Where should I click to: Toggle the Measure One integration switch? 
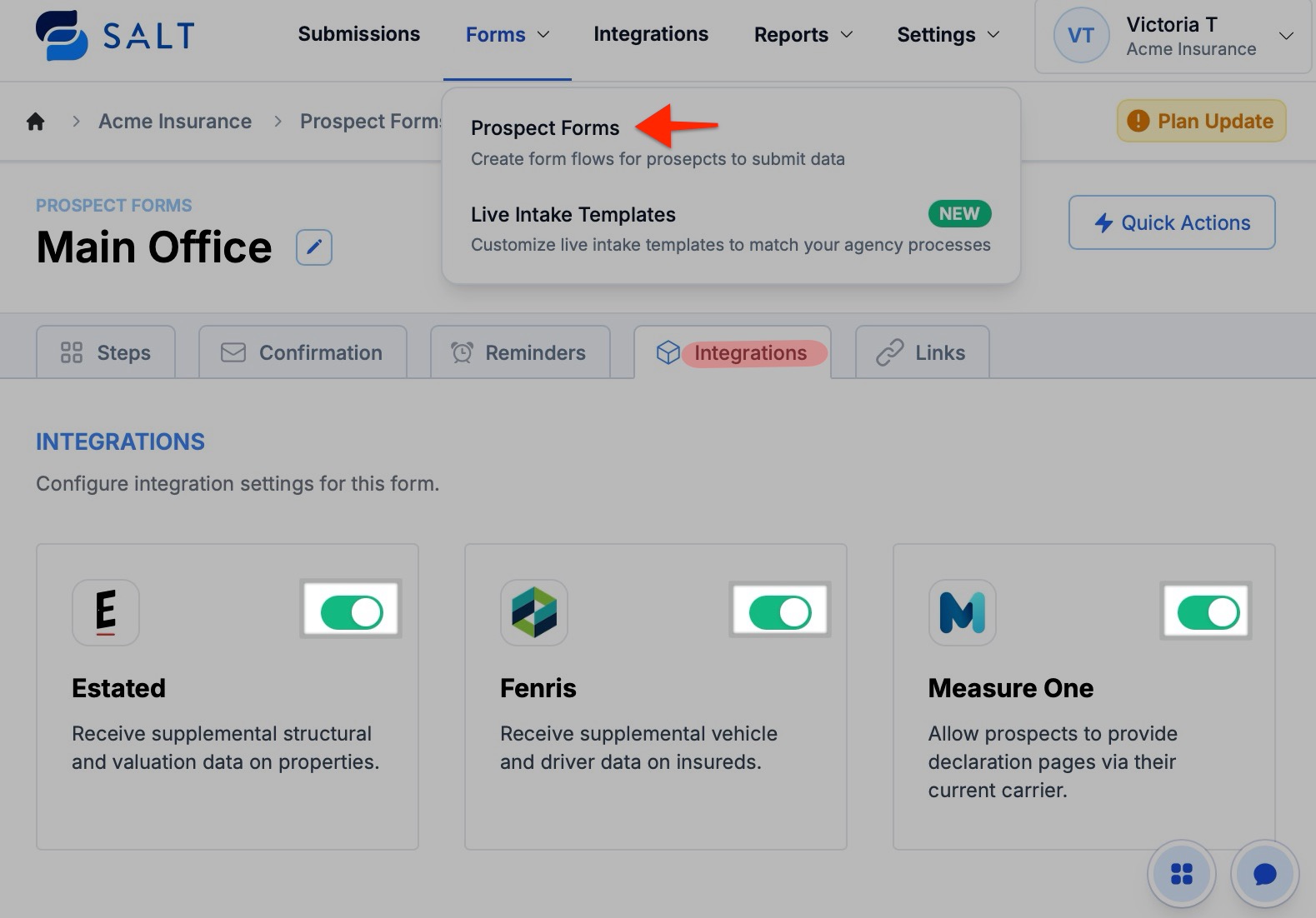click(1208, 612)
